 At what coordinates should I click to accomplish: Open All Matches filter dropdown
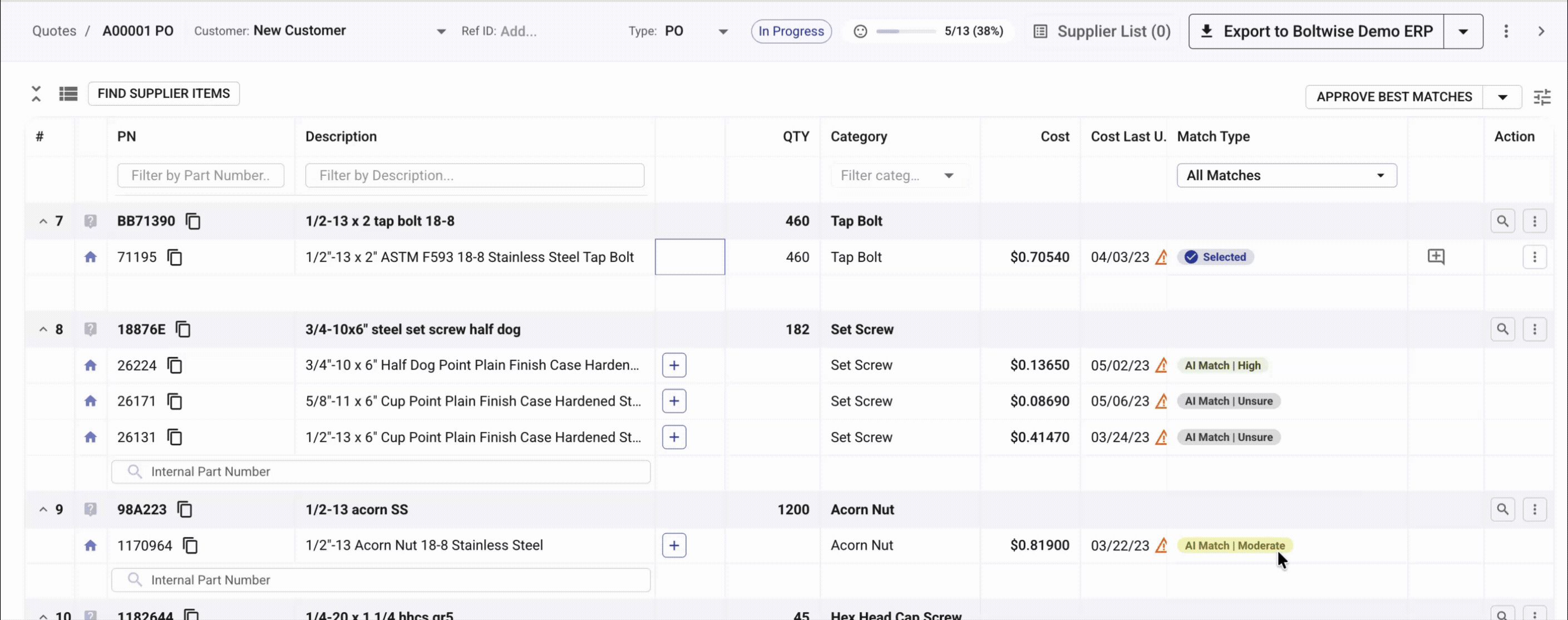click(x=1286, y=175)
